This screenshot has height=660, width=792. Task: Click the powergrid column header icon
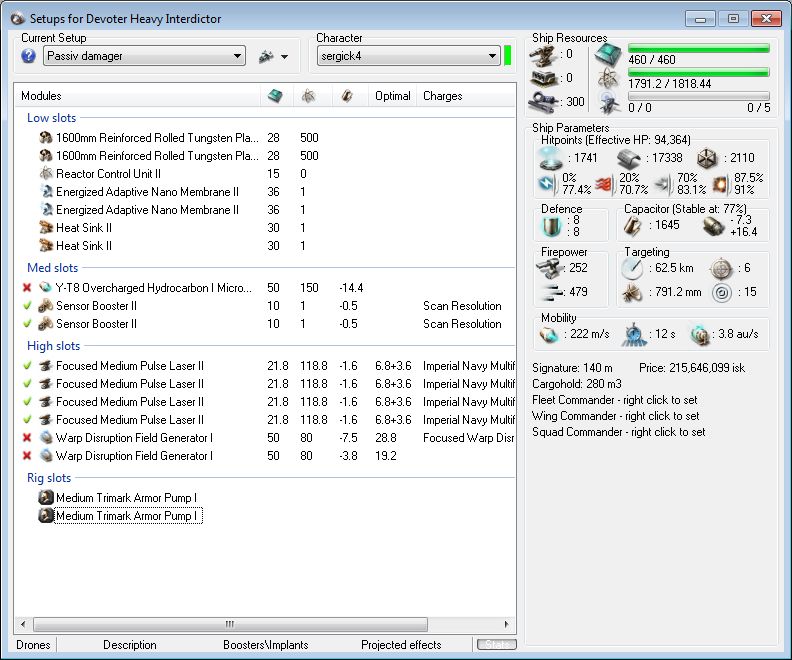pyautogui.click(x=309, y=96)
